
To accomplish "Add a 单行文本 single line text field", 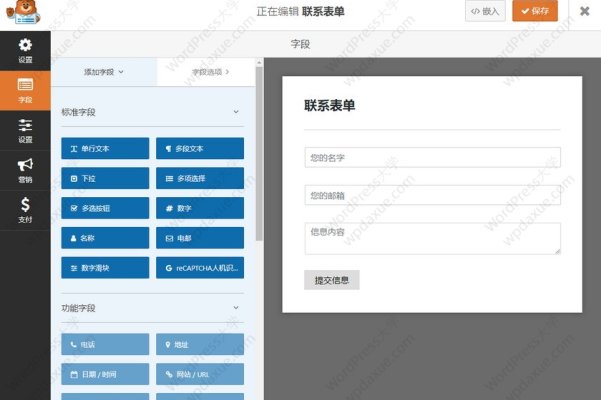I will (105, 149).
